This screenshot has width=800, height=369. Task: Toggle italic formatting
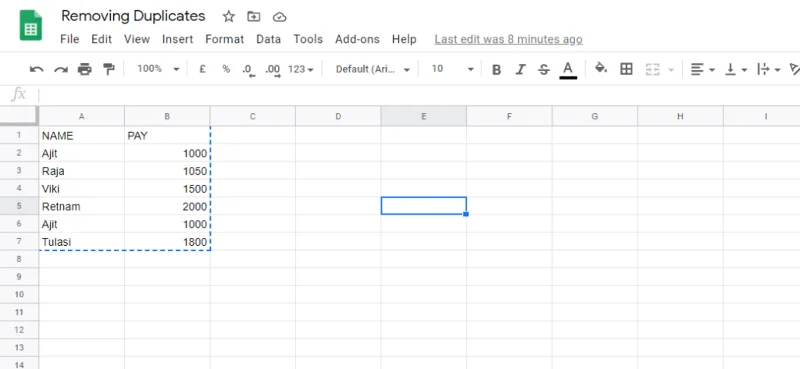[x=520, y=69]
